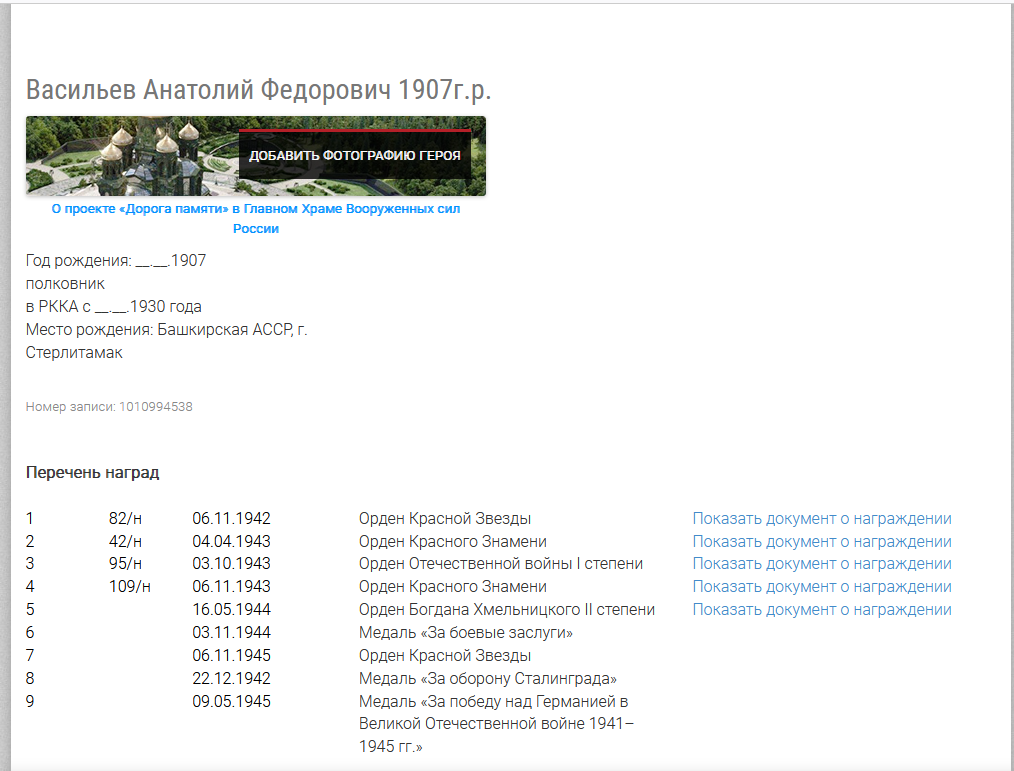This screenshot has height=771, width=1014.
Task: Click the heading 'Васильев Анатолий Федорович 1907г.р.'
Action: pyautogui.click(x=258, y=90)
